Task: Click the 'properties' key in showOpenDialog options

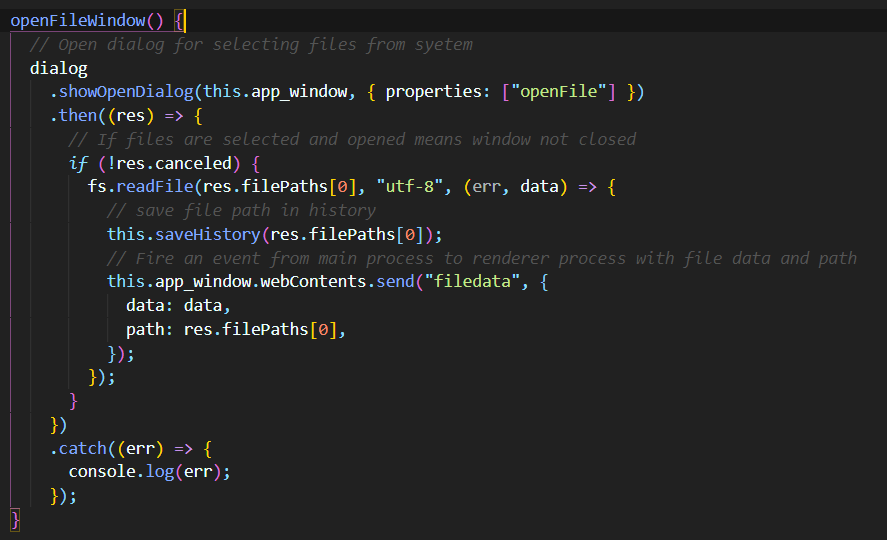Action: click(x=433, y=92)
